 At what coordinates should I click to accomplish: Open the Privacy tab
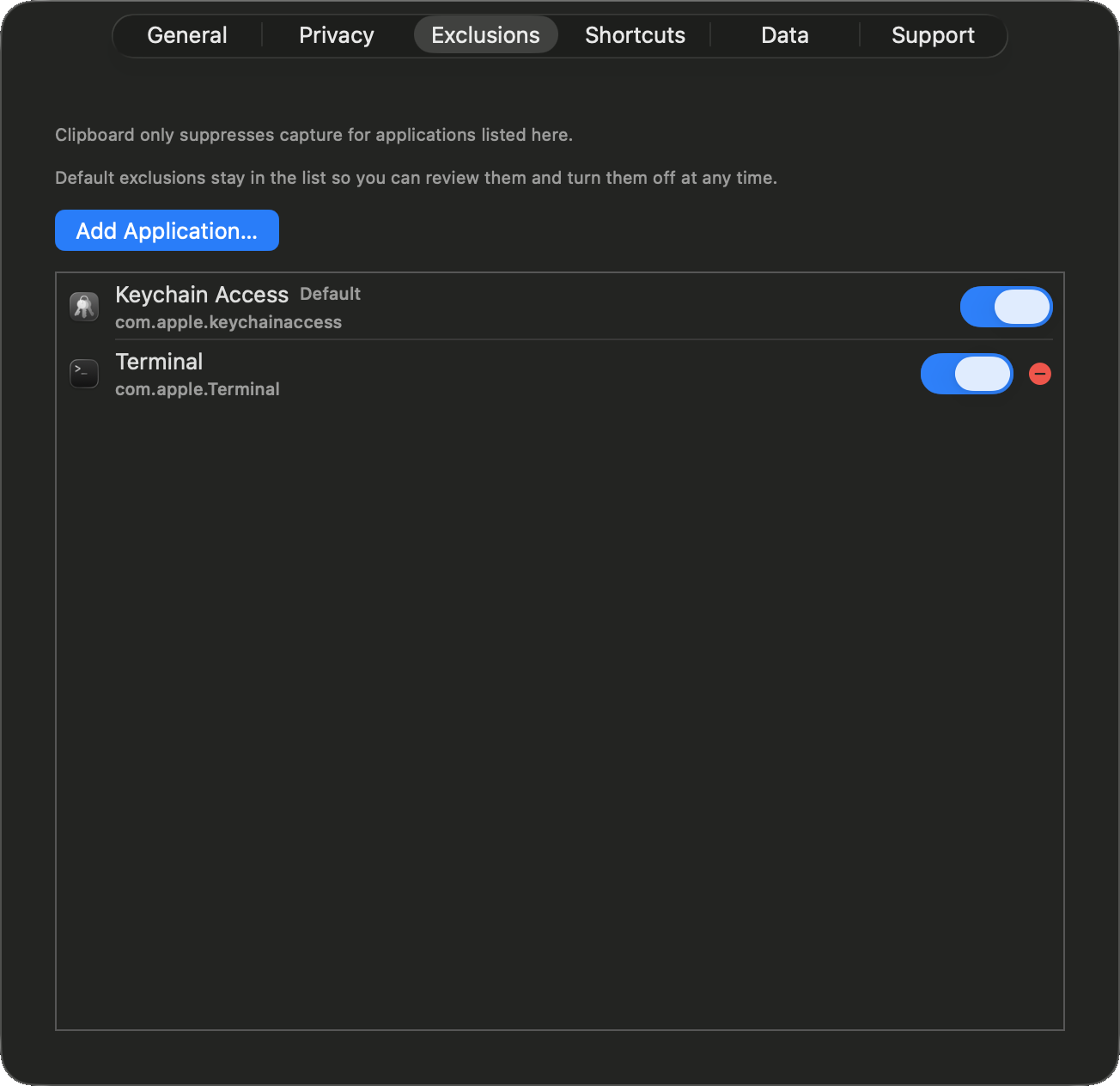click(x=337, y=35)
